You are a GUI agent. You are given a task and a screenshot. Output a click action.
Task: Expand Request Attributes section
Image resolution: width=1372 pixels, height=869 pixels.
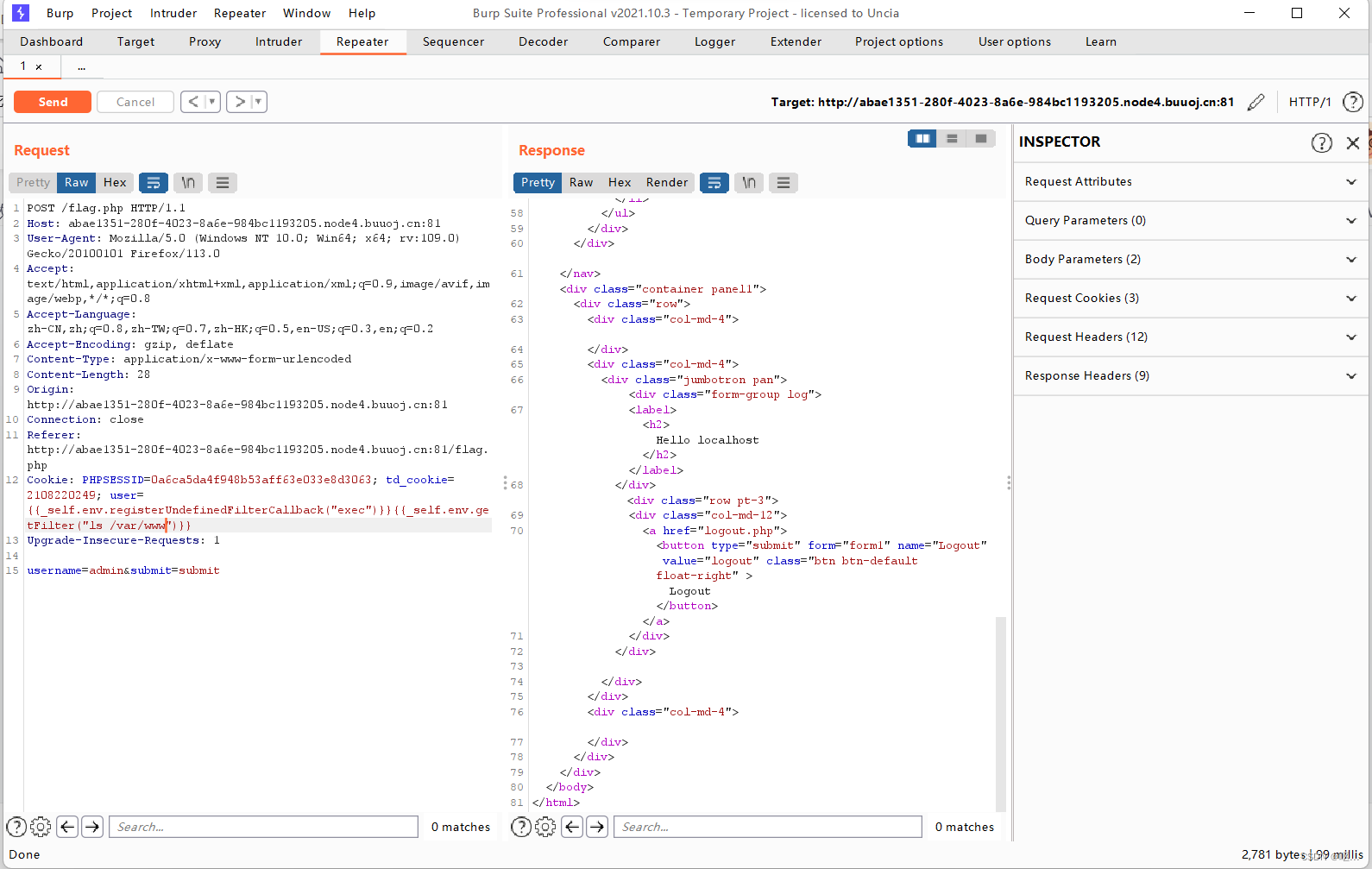tap(1191, 181)
